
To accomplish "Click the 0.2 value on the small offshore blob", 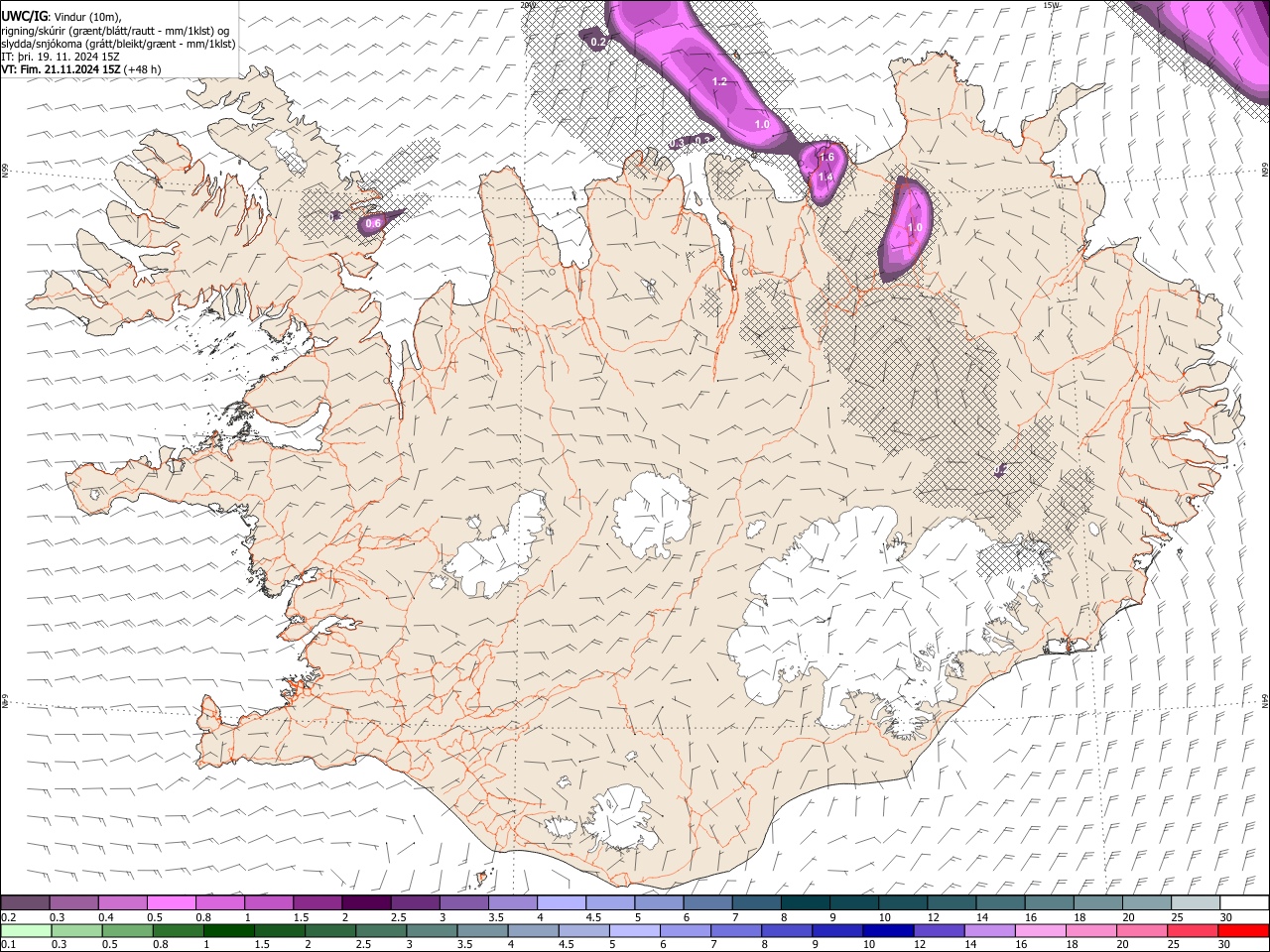I will pos(598,42).
